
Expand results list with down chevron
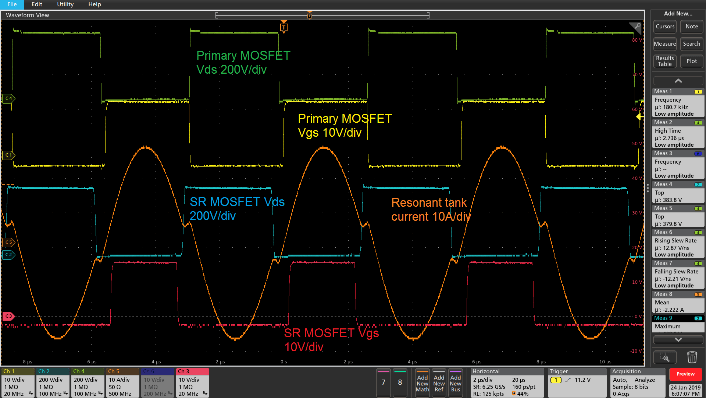678,339
